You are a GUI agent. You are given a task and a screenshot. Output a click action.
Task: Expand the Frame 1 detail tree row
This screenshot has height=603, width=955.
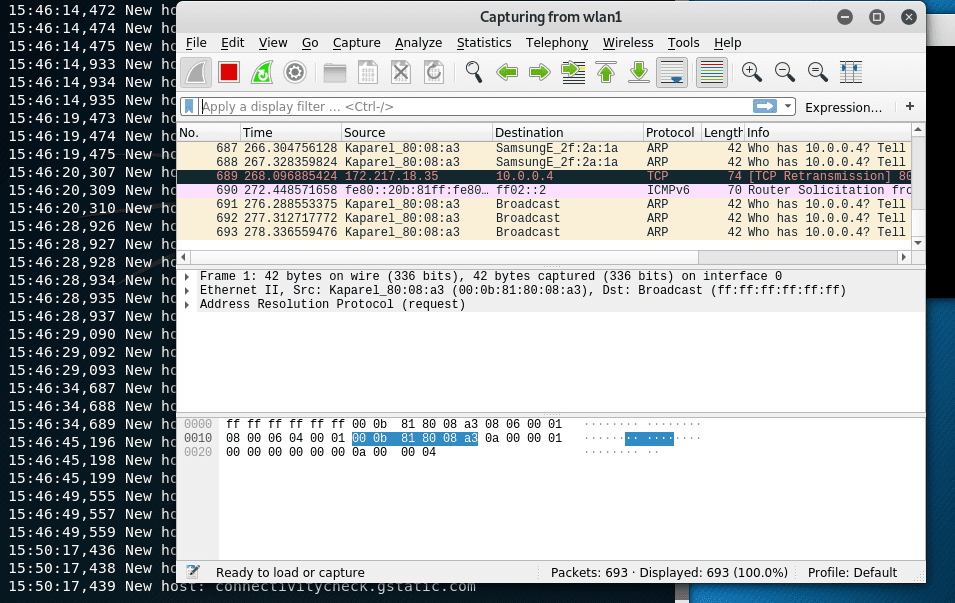click(188, 277)
